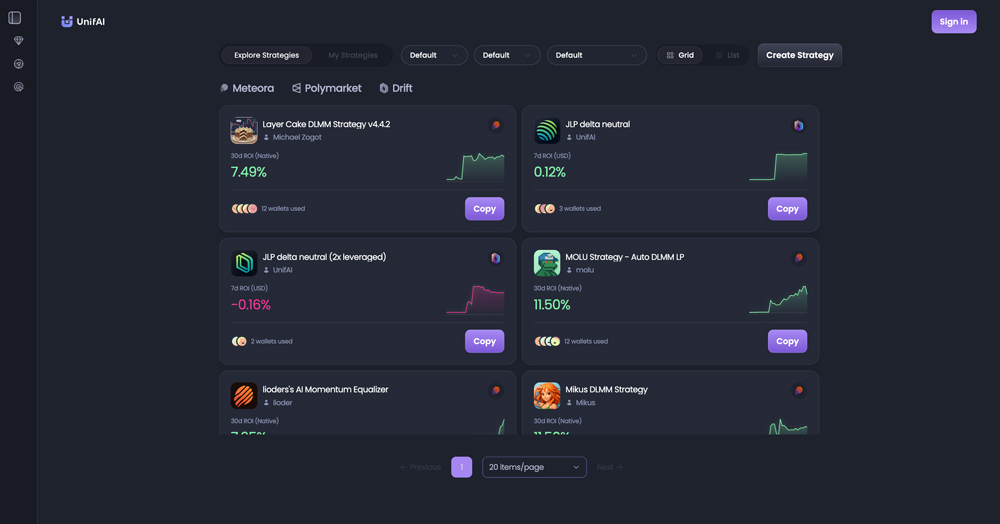This screenshot has width=1000, height=524.
Task: Expand the 20 items/page dropdown
Action: tap(534, 467)
